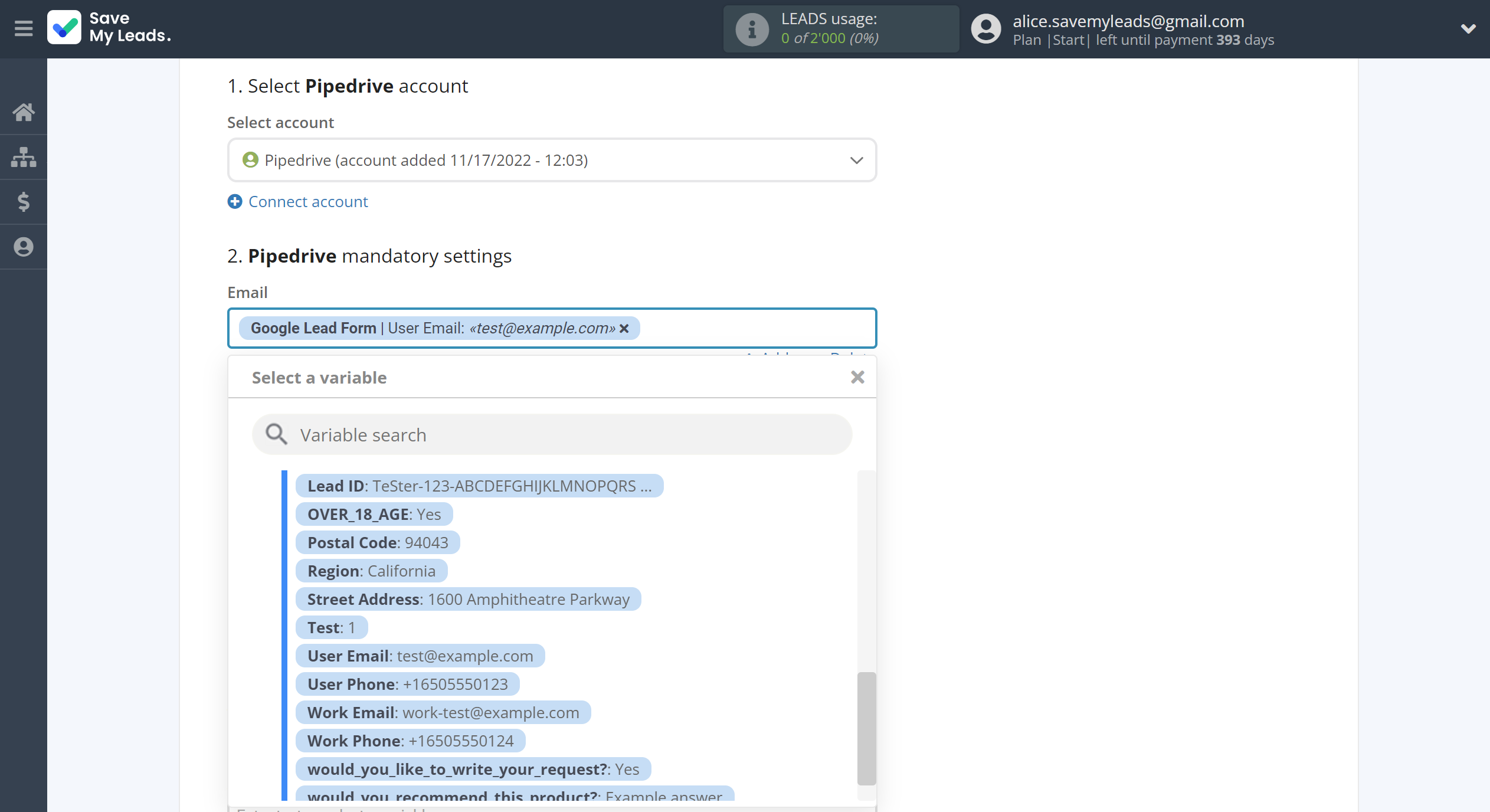1490x812 pixels.
Task: Open the Profile sidebar icon
Action: [24, 247]
